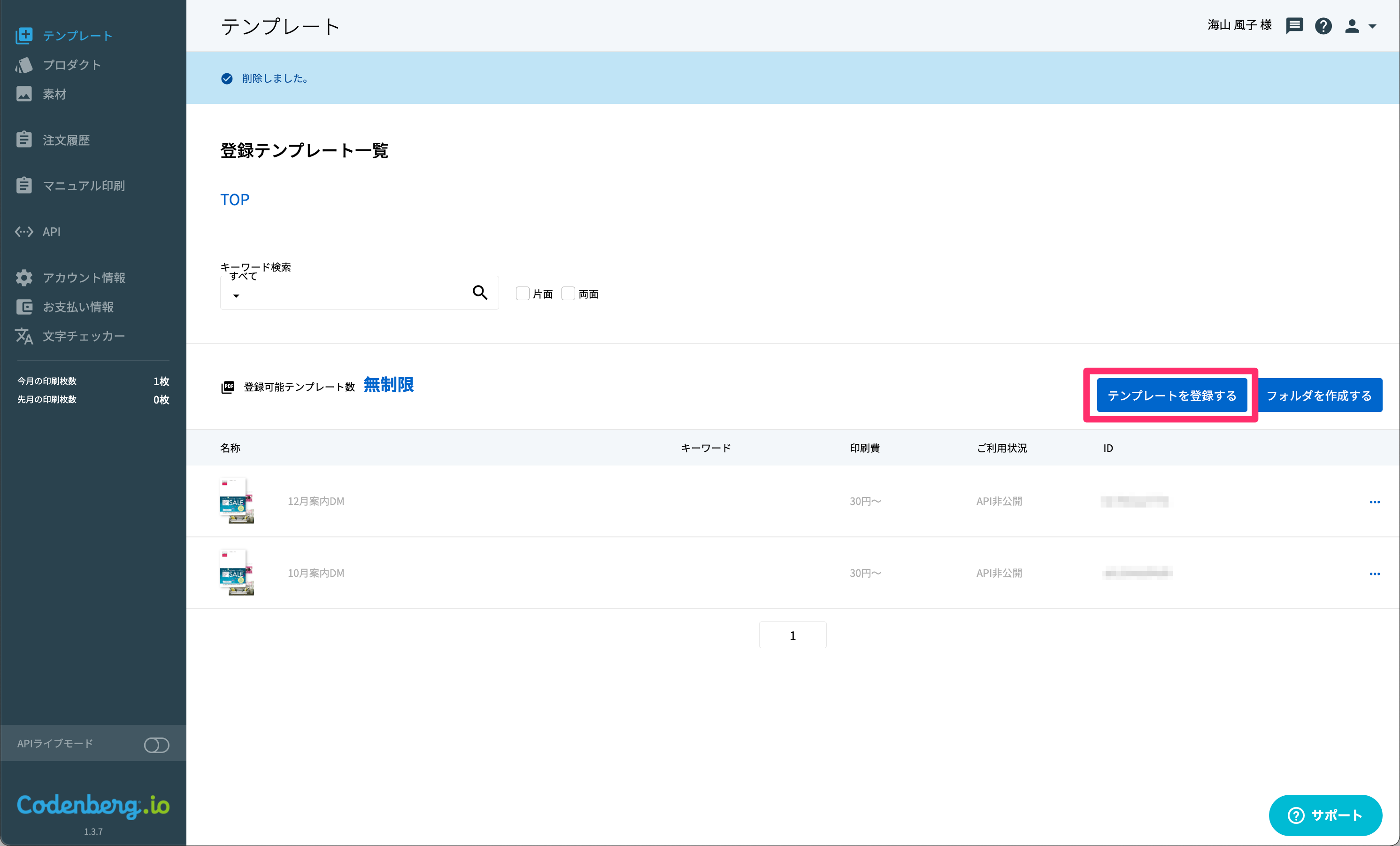
Task: Go to page 1 in pagination
Action: click(x=792, y=635)
